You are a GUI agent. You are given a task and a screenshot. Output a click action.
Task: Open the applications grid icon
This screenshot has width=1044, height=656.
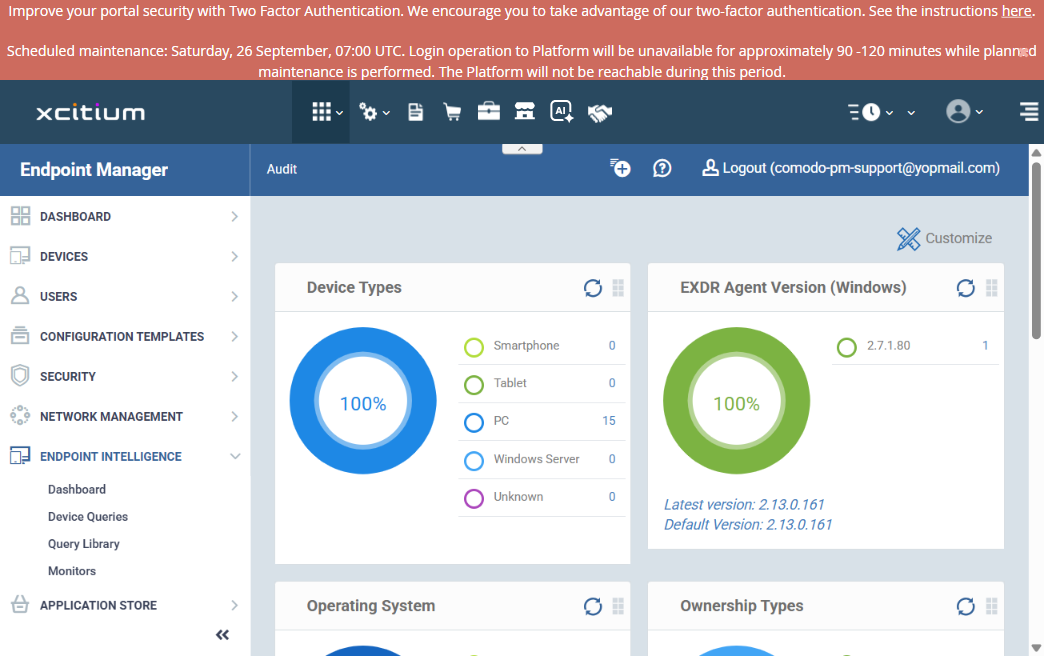[322, 112]
